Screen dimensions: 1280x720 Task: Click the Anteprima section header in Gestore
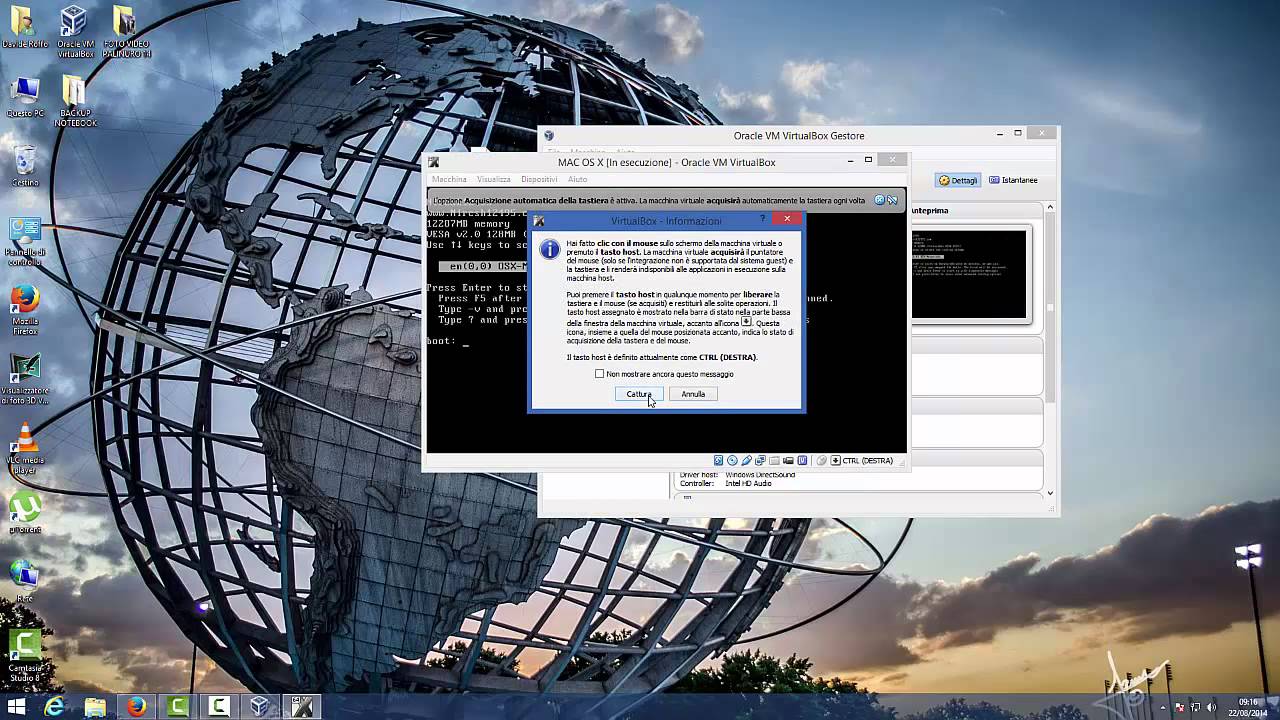pyautogui.click(x=930, y=211)
